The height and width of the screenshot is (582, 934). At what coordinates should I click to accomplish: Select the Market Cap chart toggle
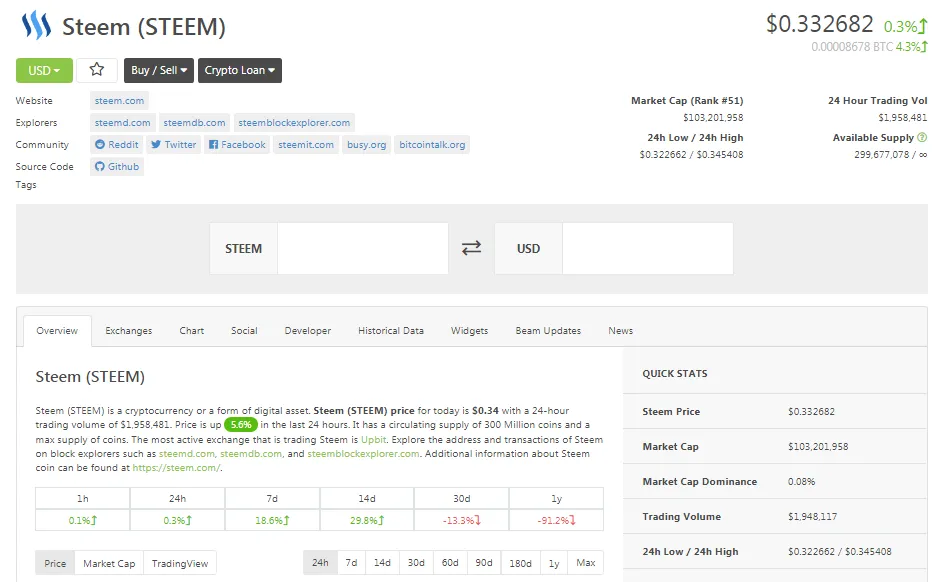pos(109,563)
